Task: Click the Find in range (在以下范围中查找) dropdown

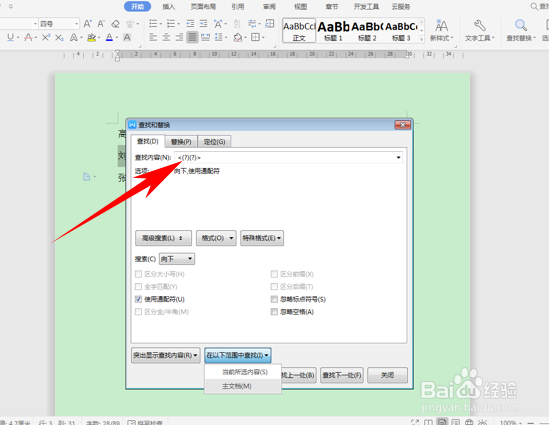Action: click(238, 355)
